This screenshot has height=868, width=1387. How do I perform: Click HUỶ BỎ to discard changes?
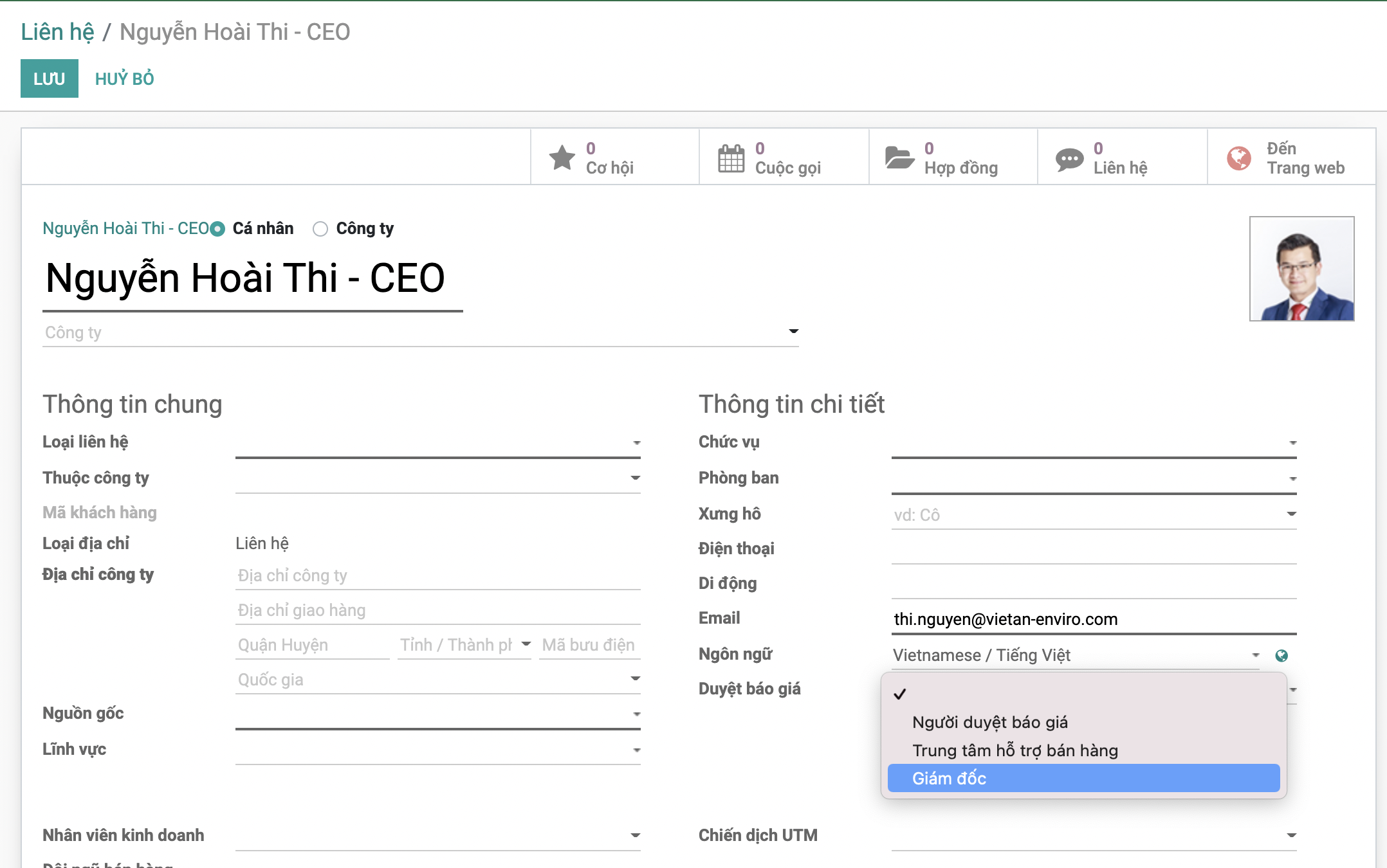coord(124,78)
